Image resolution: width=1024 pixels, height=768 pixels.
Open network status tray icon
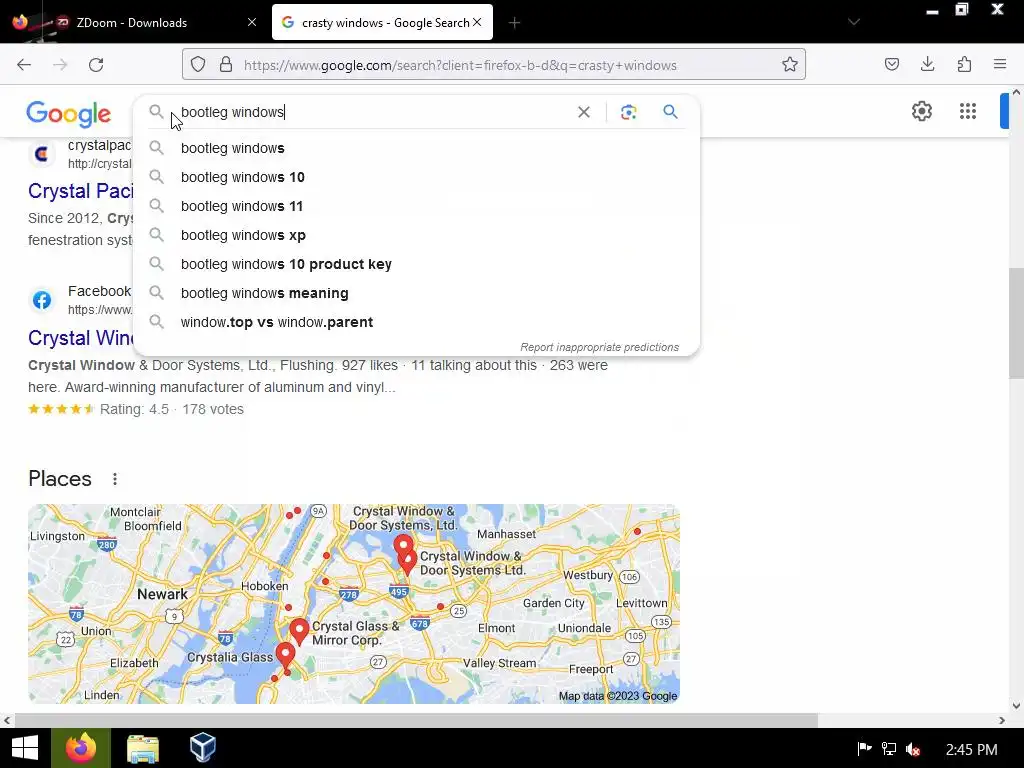[x=889, y=748]
